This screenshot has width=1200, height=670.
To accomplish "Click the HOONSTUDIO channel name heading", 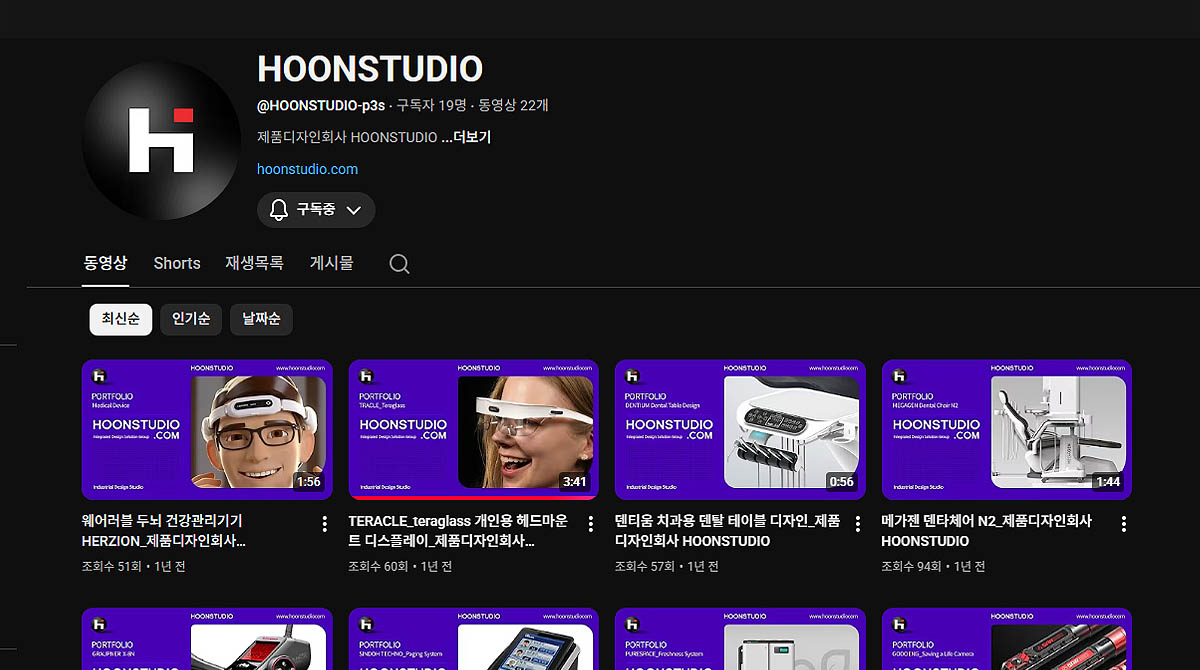I will click(370, 69).
